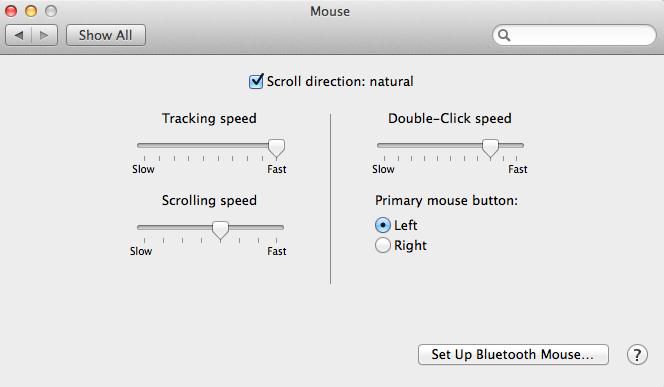Click the Mouse window title text
The width and height of the screenshot is (664, 387).
click(x=330, y=11)
